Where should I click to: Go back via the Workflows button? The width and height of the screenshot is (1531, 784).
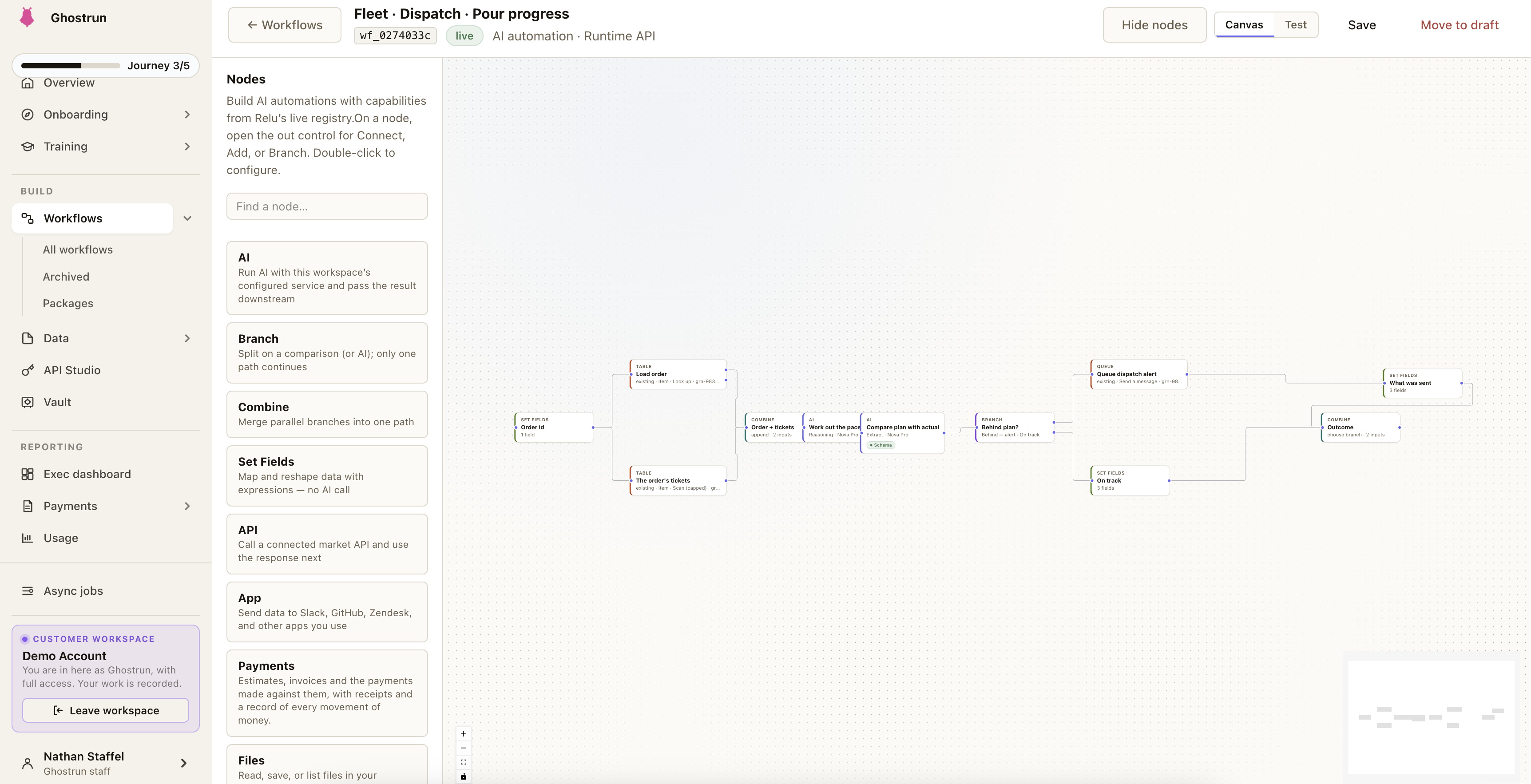point(285,25)
